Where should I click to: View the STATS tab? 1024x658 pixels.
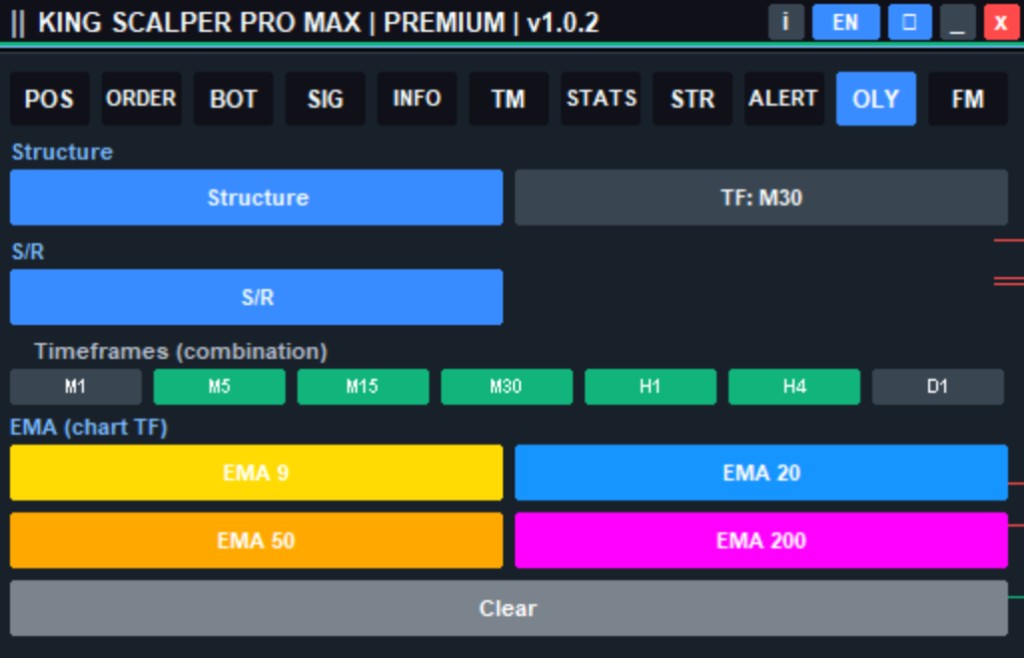(x=601, y=99)
